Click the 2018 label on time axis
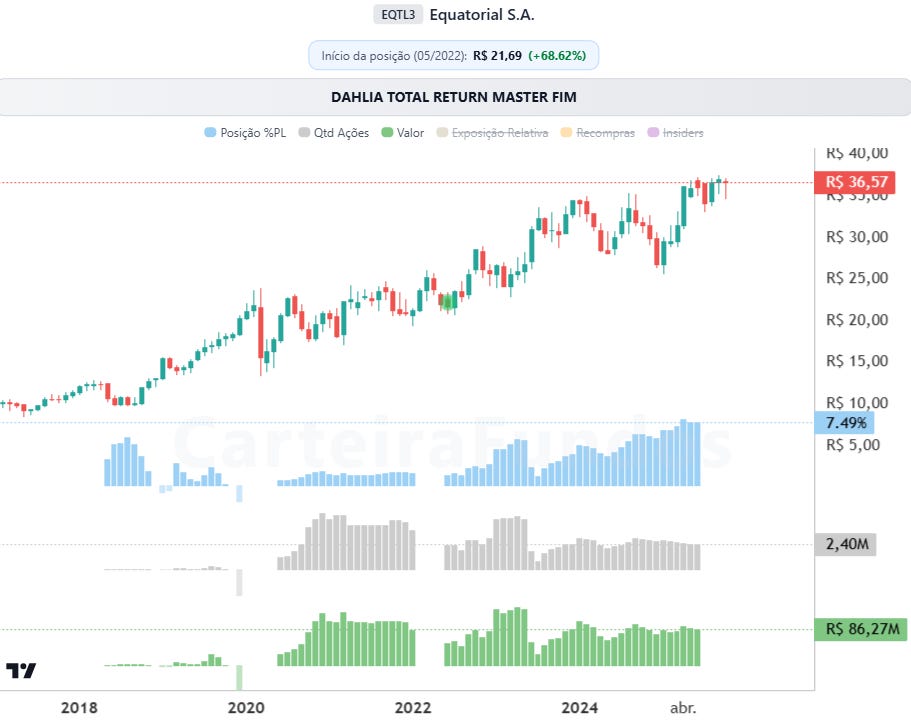The height and width of the screenshot is (720, 911). [x=80, y=708]
